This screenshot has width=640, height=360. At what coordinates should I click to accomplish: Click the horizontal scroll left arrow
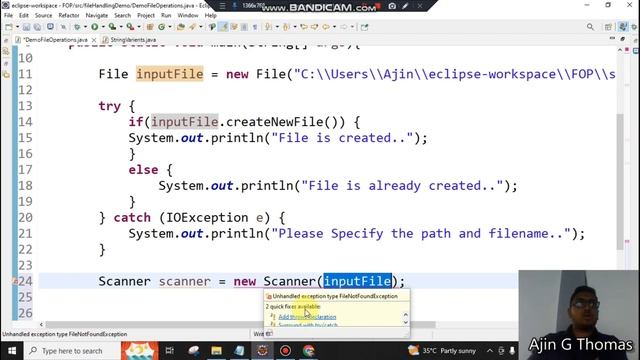pyautogui.click(x=41, y=324)
